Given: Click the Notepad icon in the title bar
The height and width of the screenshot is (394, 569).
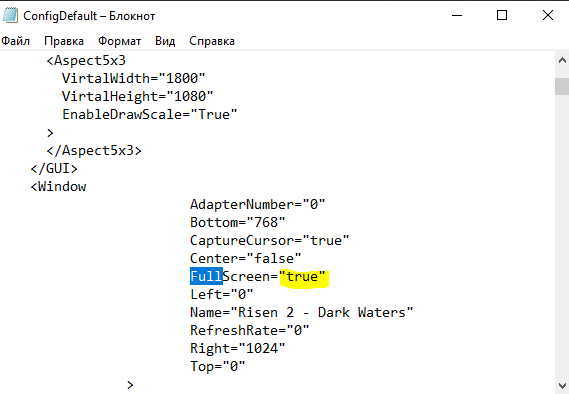Looking at the screenshot, I should coord(10,16).
